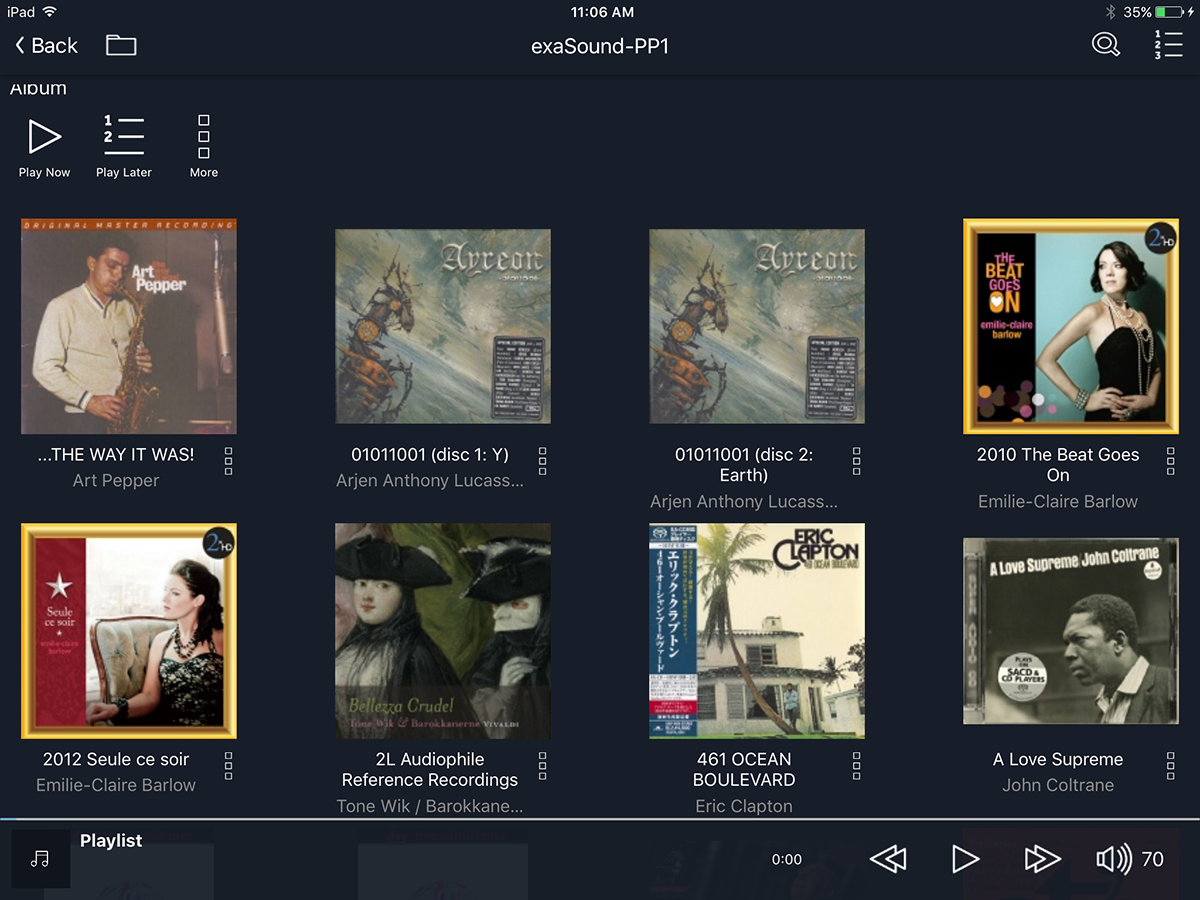
Task: Skip to the next track
Action: click(1042, 859)
